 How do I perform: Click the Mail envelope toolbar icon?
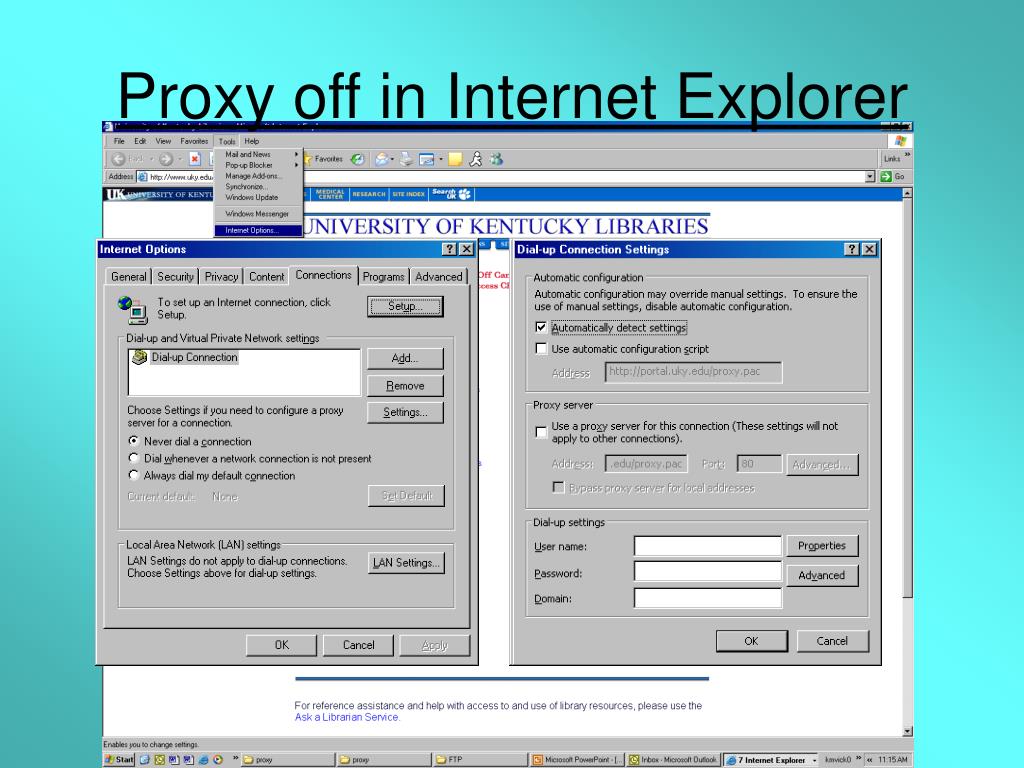(381, 159)
